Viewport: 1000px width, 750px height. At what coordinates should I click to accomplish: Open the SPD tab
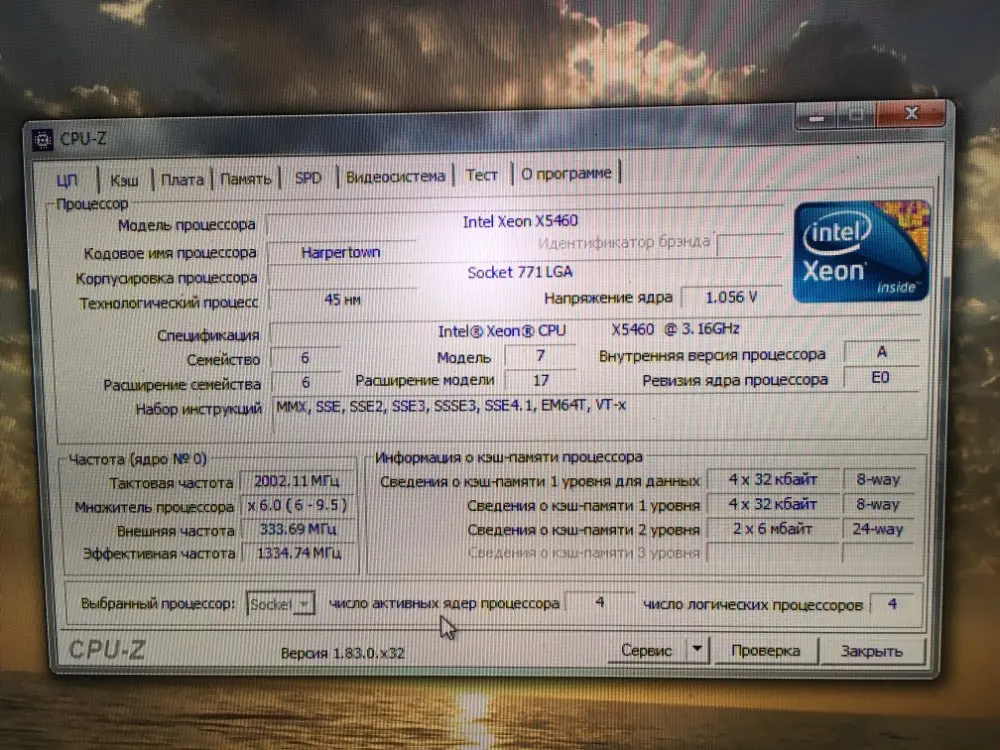(x=308, y=178)
